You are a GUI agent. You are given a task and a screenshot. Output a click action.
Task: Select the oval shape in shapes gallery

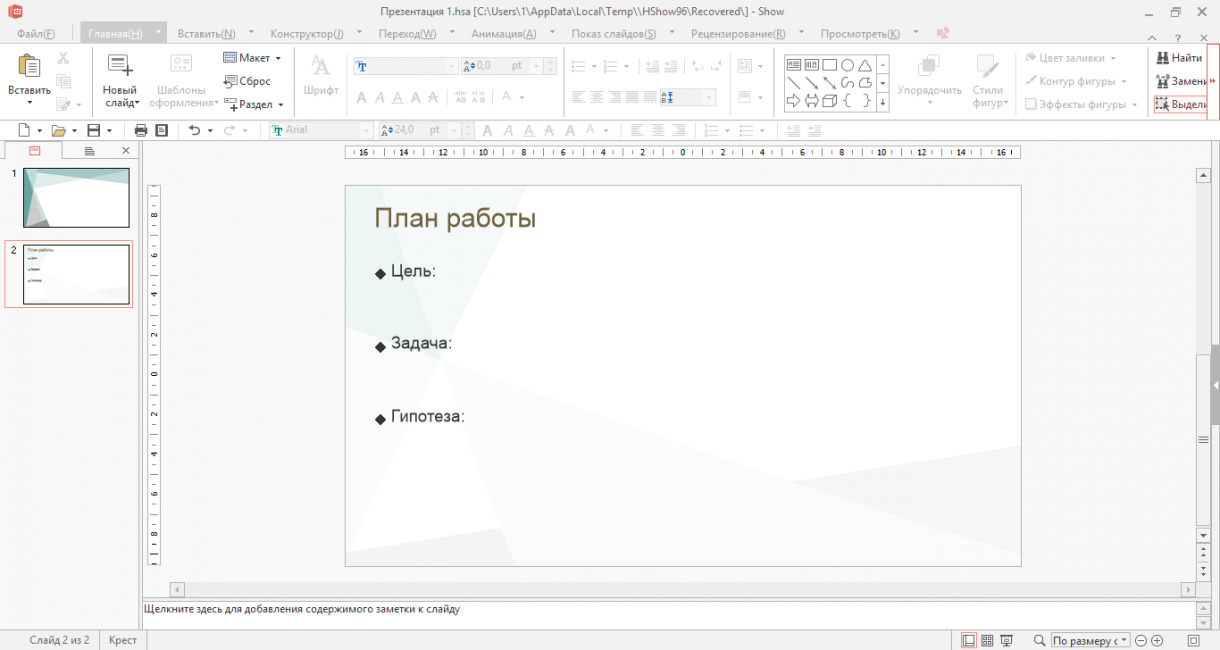(x=847, y=65)
